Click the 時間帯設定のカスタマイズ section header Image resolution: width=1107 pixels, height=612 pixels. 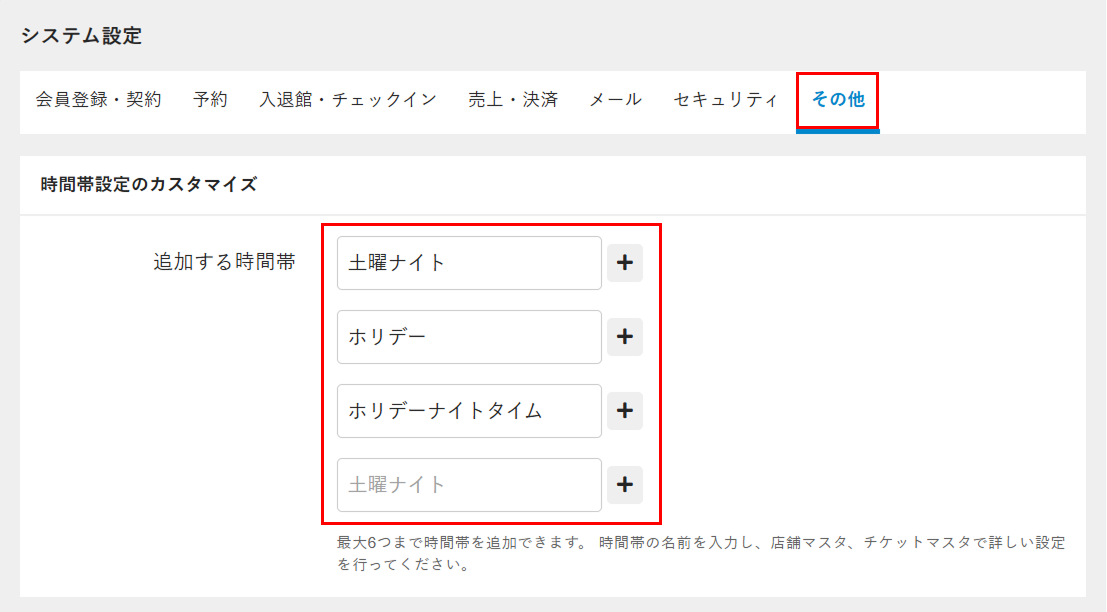point(149,185)
